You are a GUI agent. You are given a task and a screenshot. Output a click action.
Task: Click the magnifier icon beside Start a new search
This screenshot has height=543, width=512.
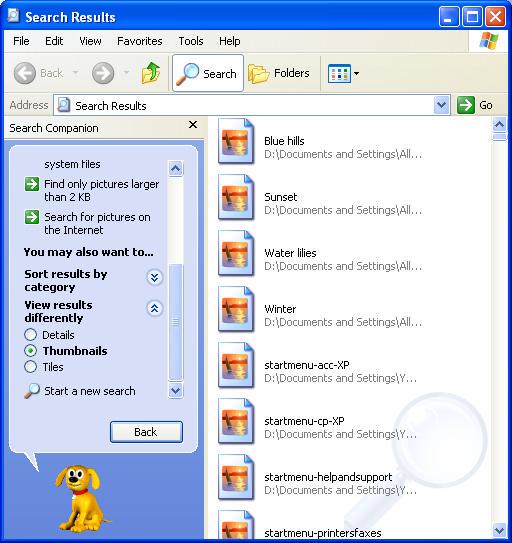pyautogui.click(x=32, y=391)
